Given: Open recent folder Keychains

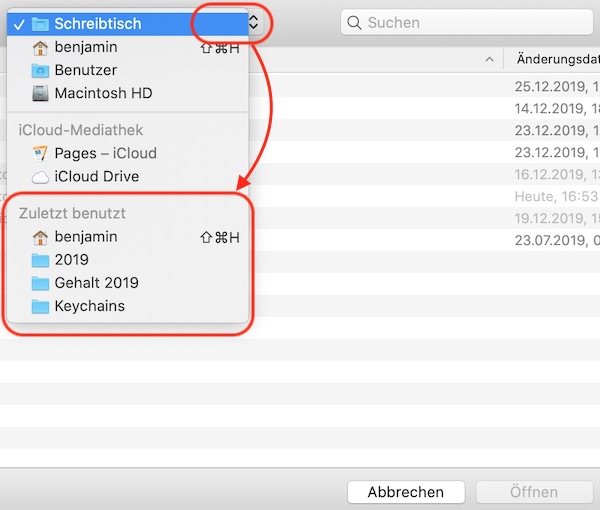Looking at the screenshot, I should pyautogui.click(x=128, y=306).
